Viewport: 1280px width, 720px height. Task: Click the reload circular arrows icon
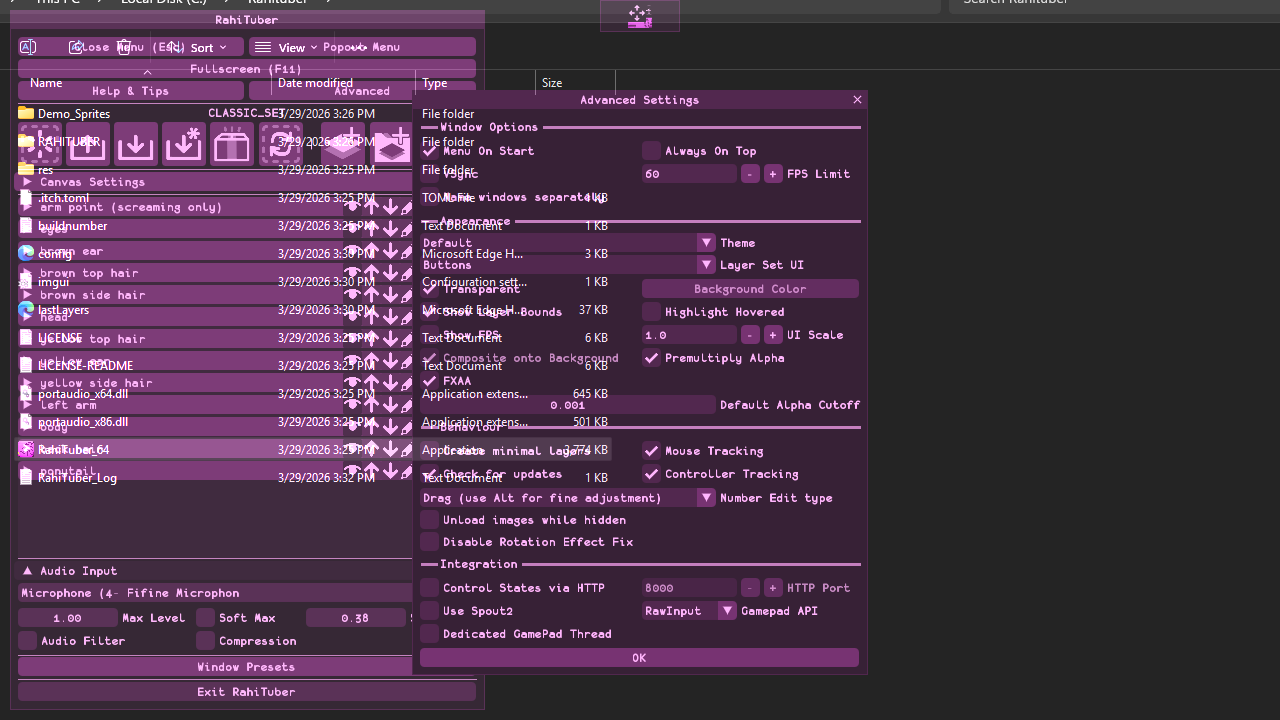(x=281, y=145)
